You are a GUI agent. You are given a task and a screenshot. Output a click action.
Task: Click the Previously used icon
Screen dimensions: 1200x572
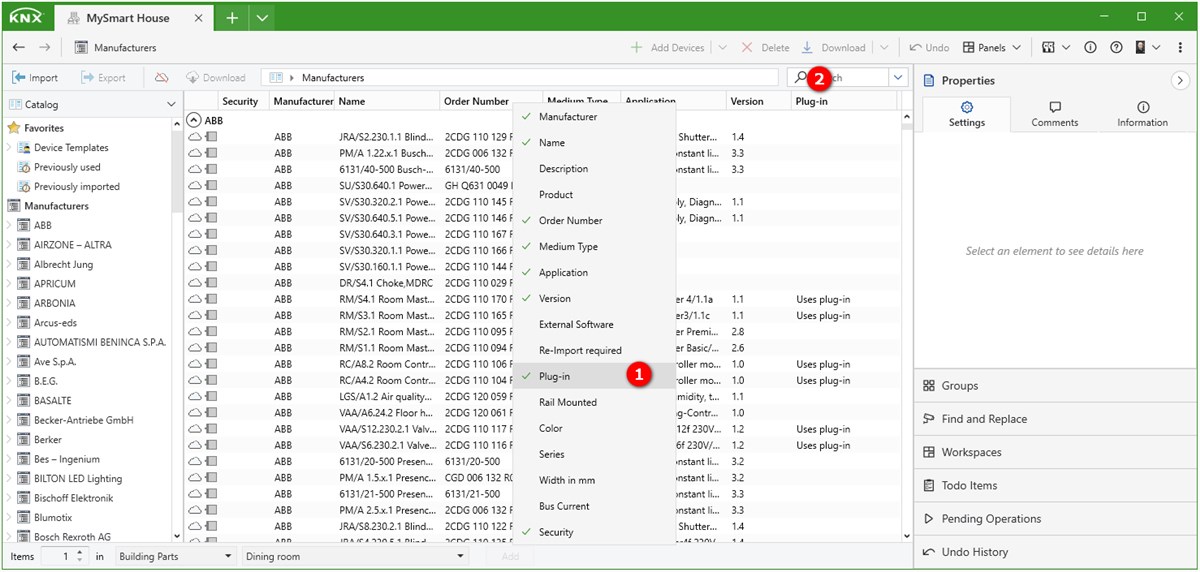(x=24, y=167)
